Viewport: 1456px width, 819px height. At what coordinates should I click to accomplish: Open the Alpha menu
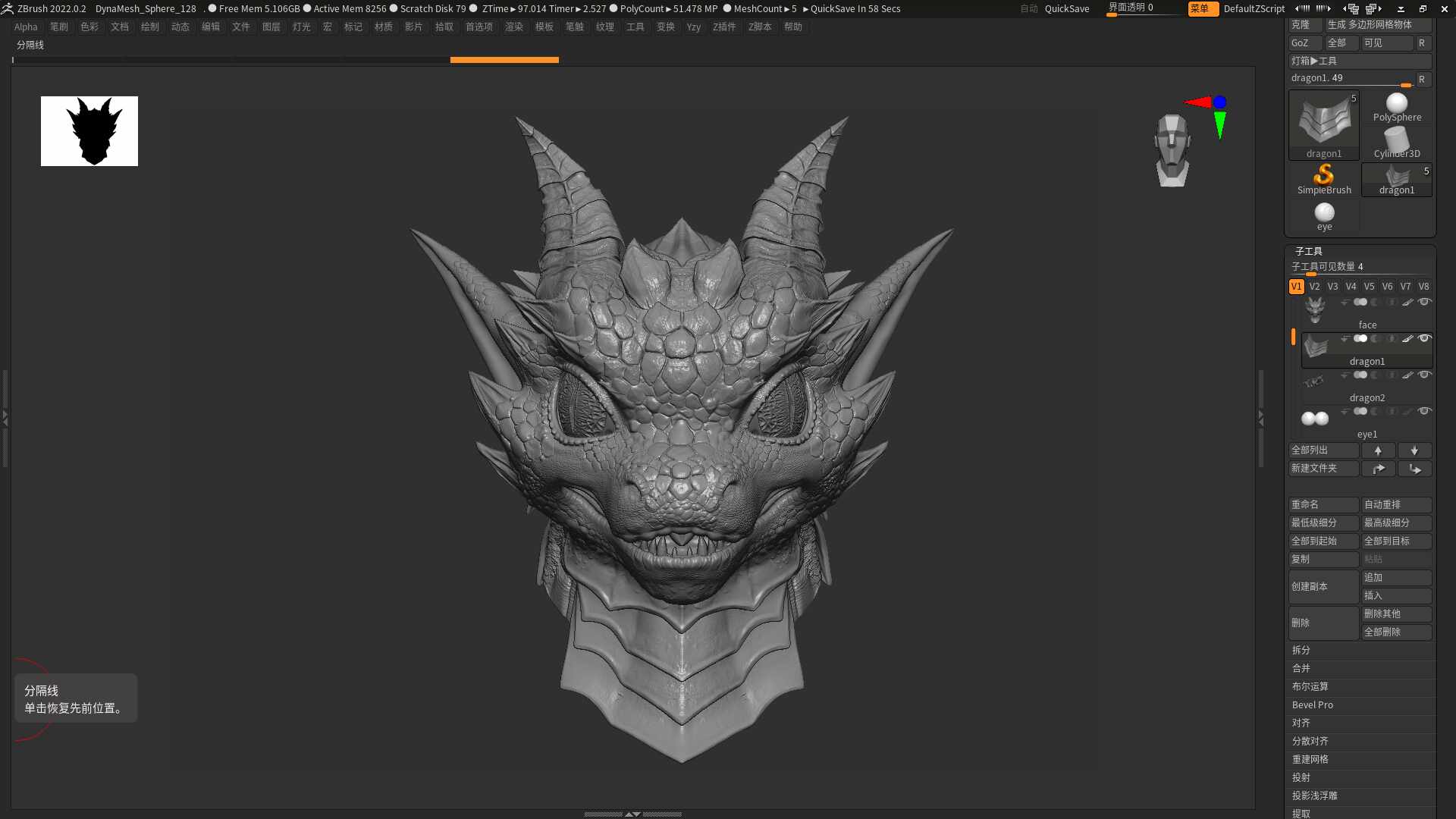click(26, 27)
